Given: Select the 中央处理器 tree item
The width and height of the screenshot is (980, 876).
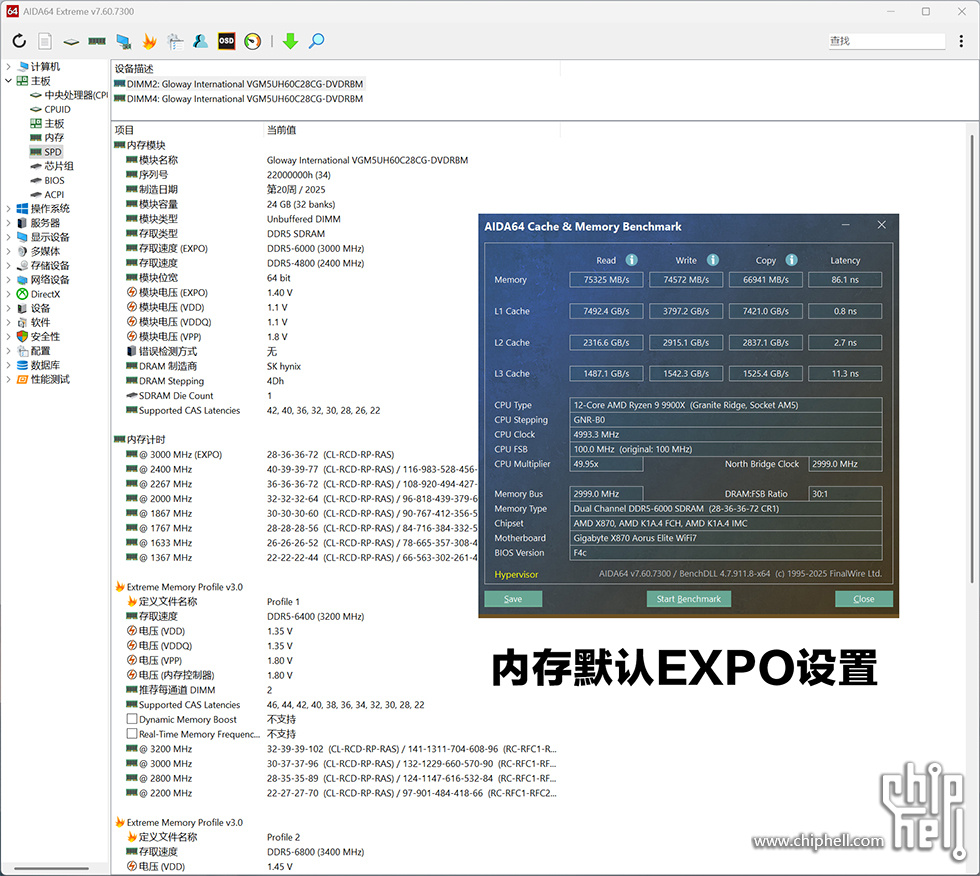Looking at the screenshot, I should [69, 95].
